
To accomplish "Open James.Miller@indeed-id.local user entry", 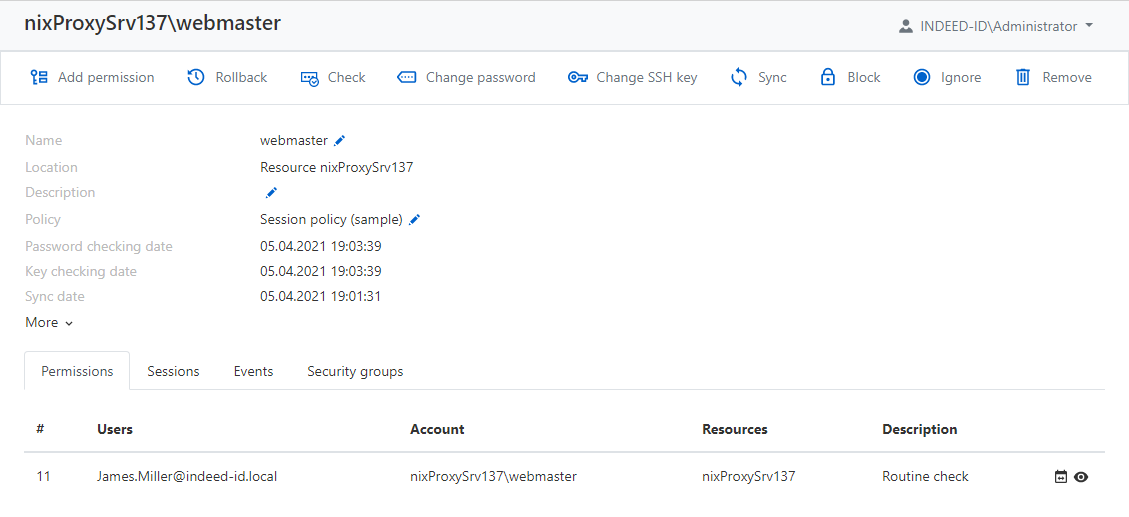I will tap(186, 476).
